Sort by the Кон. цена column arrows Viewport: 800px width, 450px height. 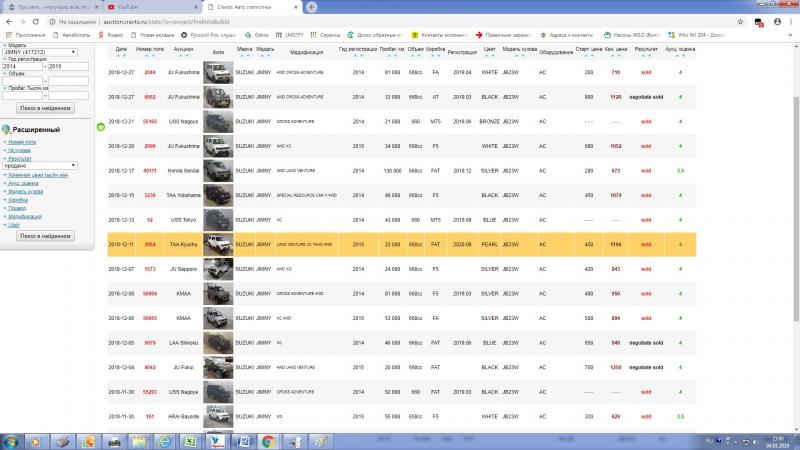pos(615,55)
